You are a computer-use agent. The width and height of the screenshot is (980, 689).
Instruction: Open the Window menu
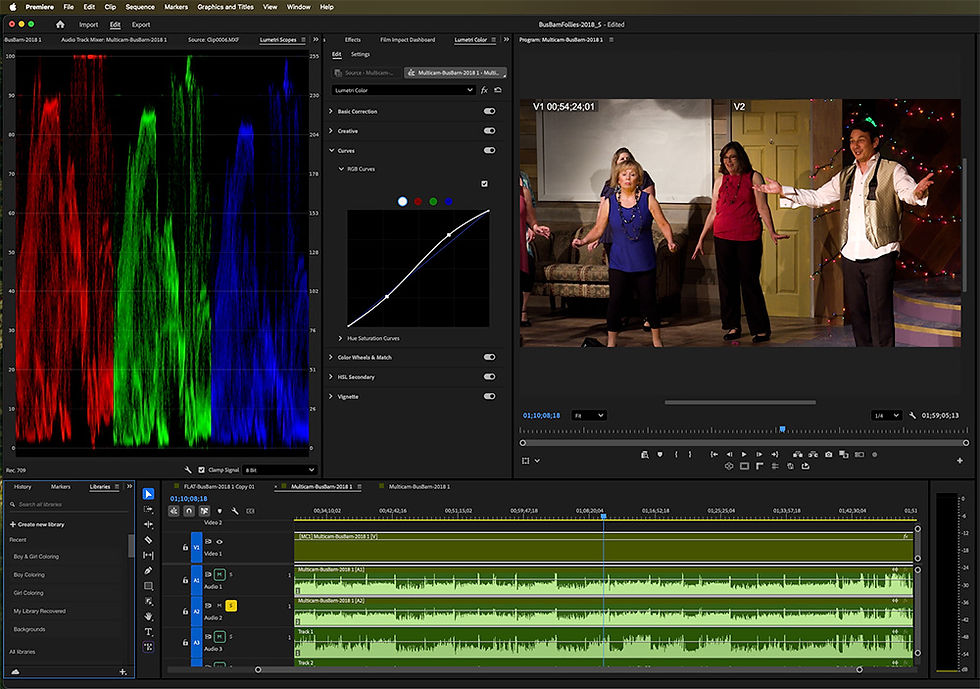(298, 7)
